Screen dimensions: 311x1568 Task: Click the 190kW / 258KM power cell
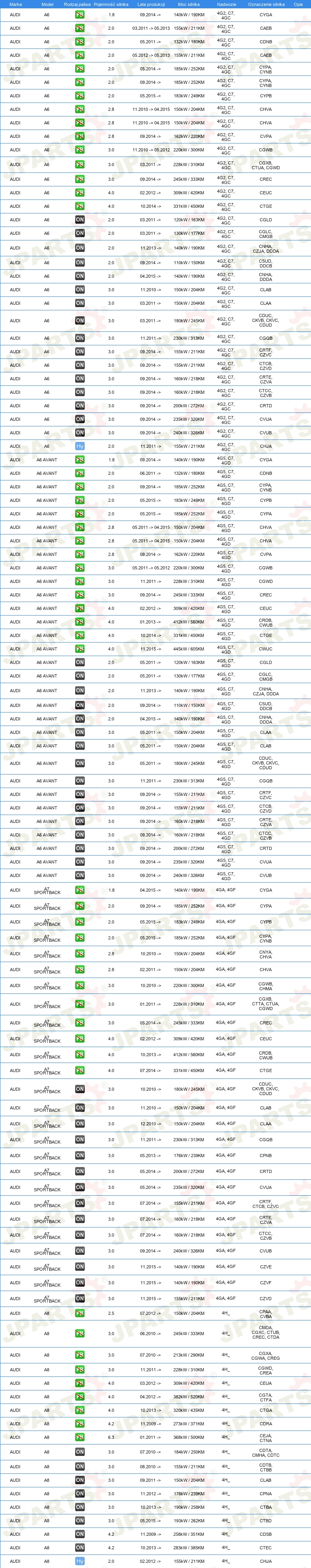pos(189,1507)
